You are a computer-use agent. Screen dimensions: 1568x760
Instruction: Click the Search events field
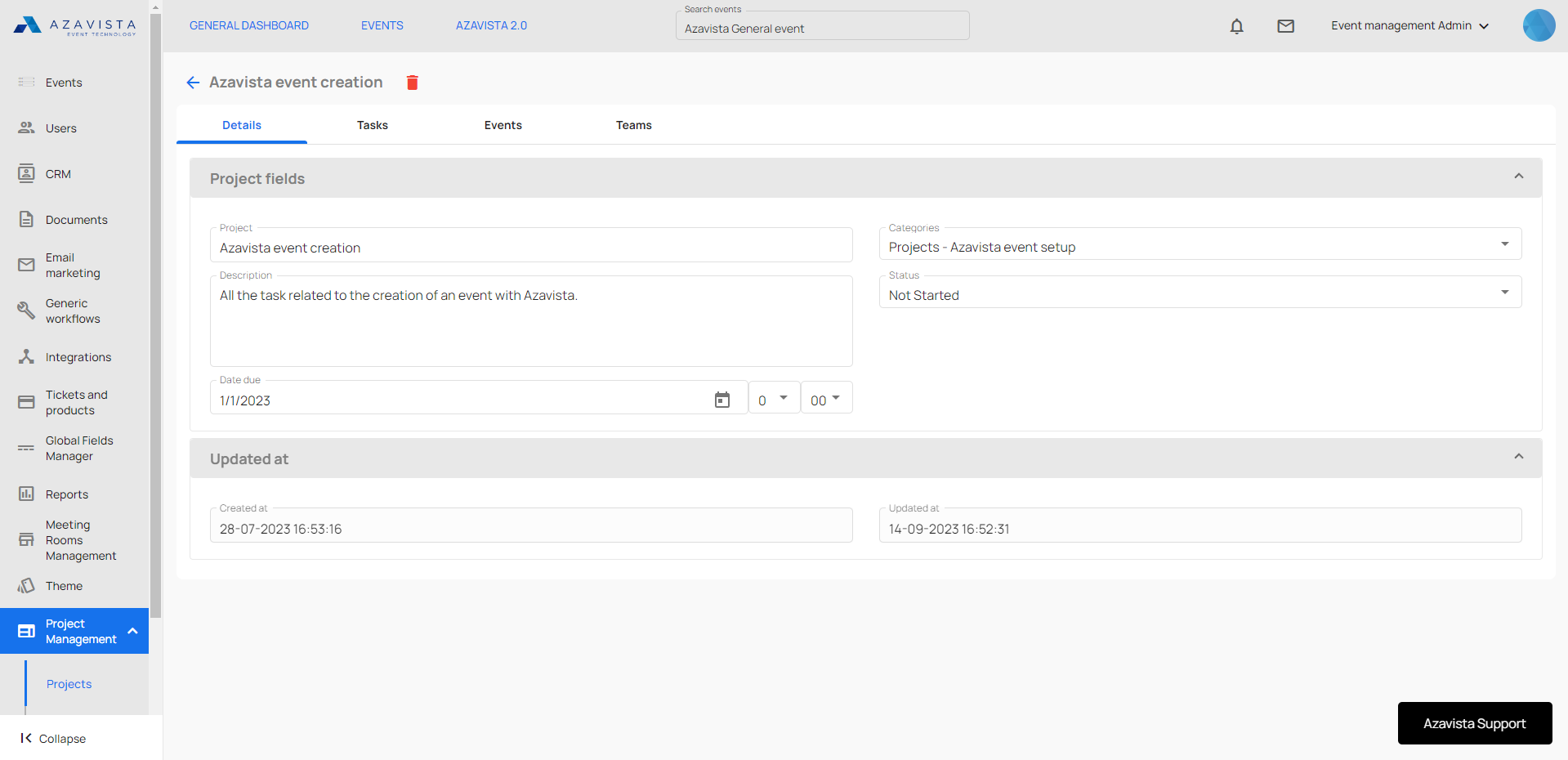click(x=823, y=25)
